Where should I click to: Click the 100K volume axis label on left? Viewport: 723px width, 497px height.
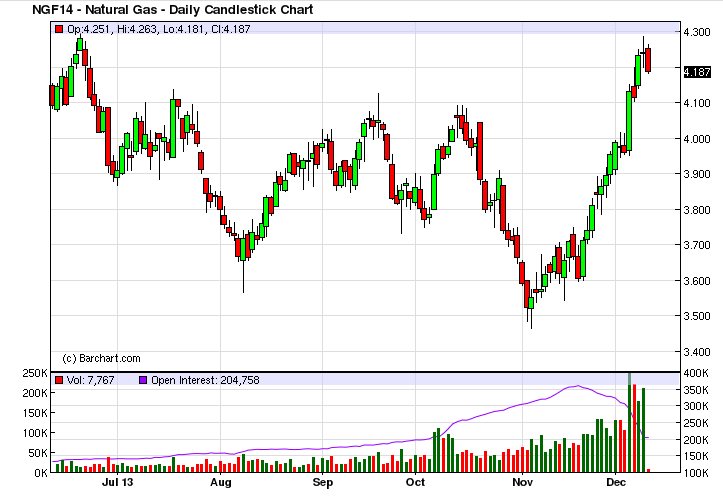pyautogui.click(x=35, y=433)
